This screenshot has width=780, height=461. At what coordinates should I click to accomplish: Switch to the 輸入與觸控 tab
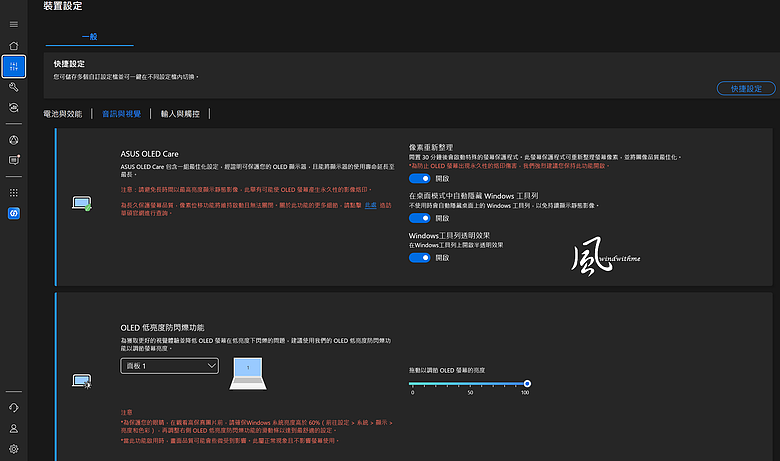pyautogui.click(x=180, y=114)
